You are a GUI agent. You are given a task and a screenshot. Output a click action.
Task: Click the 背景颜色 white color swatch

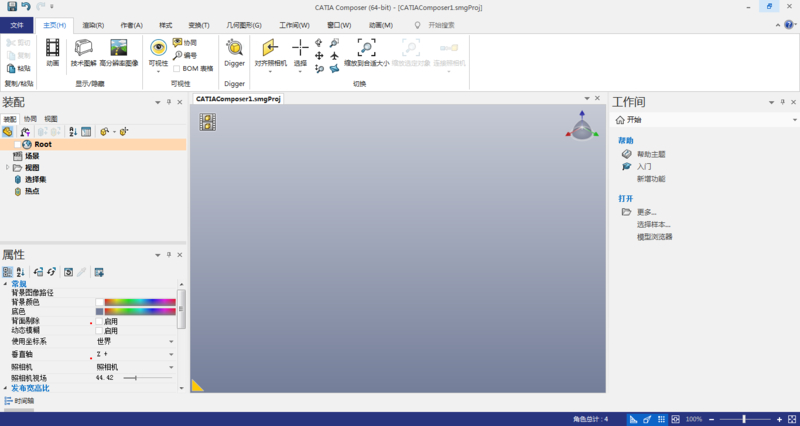click(99, 302)
